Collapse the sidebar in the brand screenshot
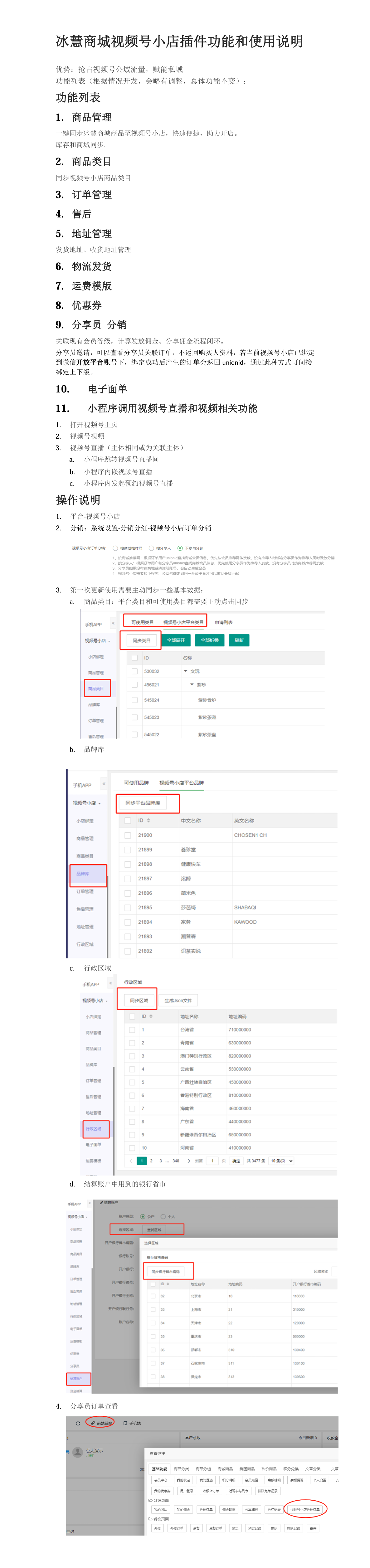This screenshot has width=370, height=1568. tap(104, 784)
